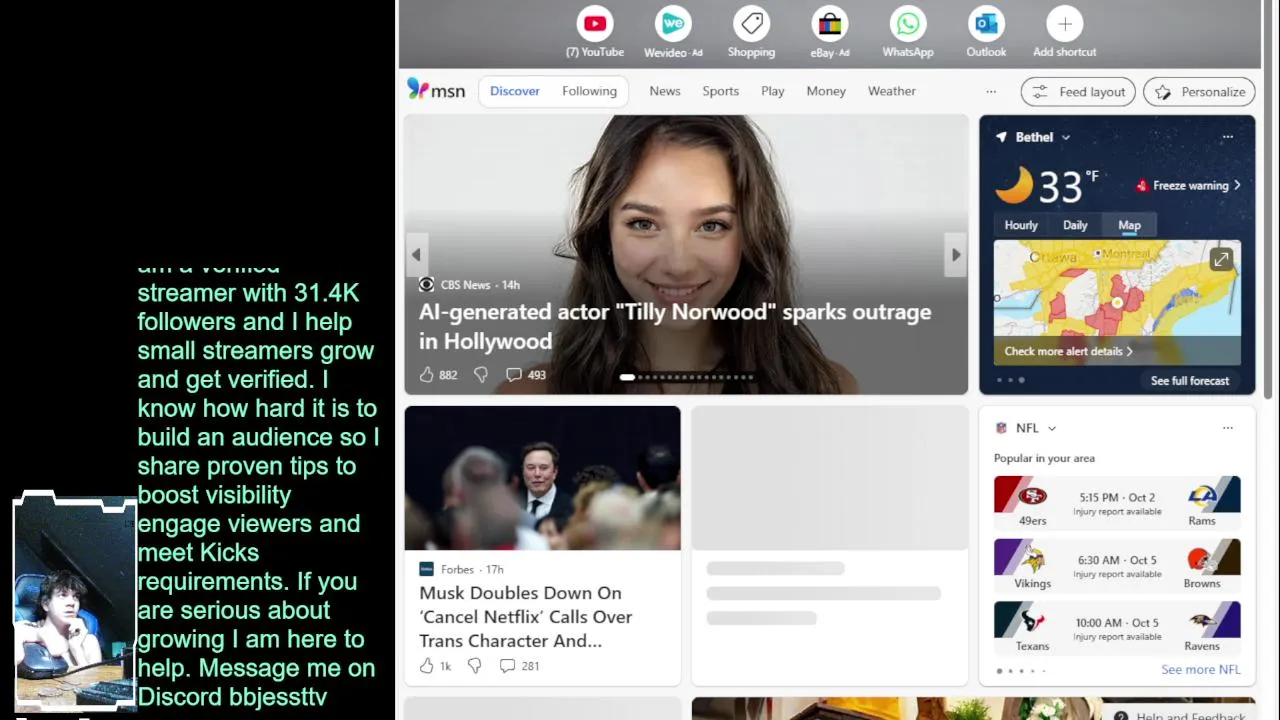Open comments on Tilly Norwood article
The width and height of the screenshot is (1280, 720).
(514, 375)
